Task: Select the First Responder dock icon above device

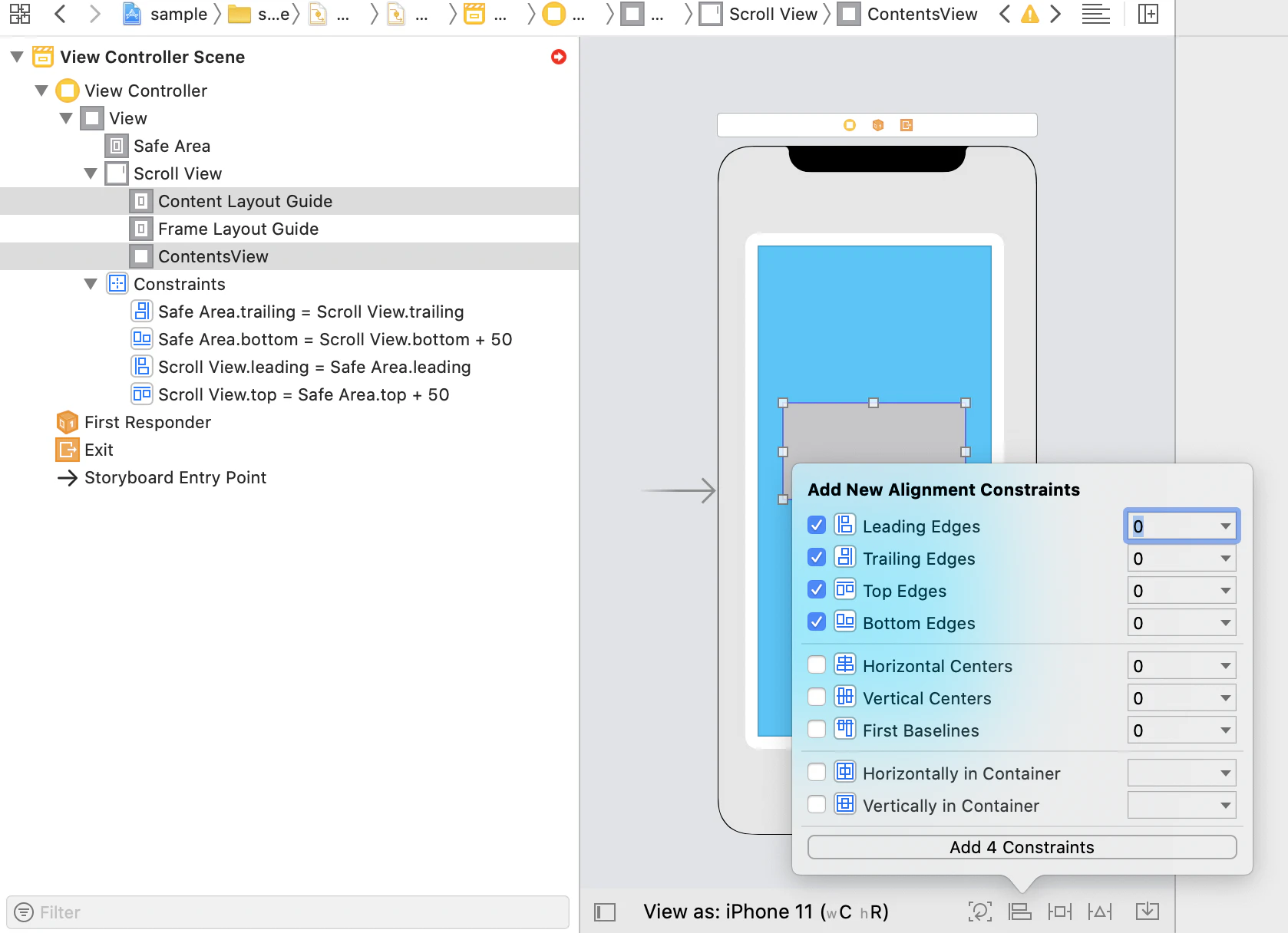Action: (x=878, y=125)
